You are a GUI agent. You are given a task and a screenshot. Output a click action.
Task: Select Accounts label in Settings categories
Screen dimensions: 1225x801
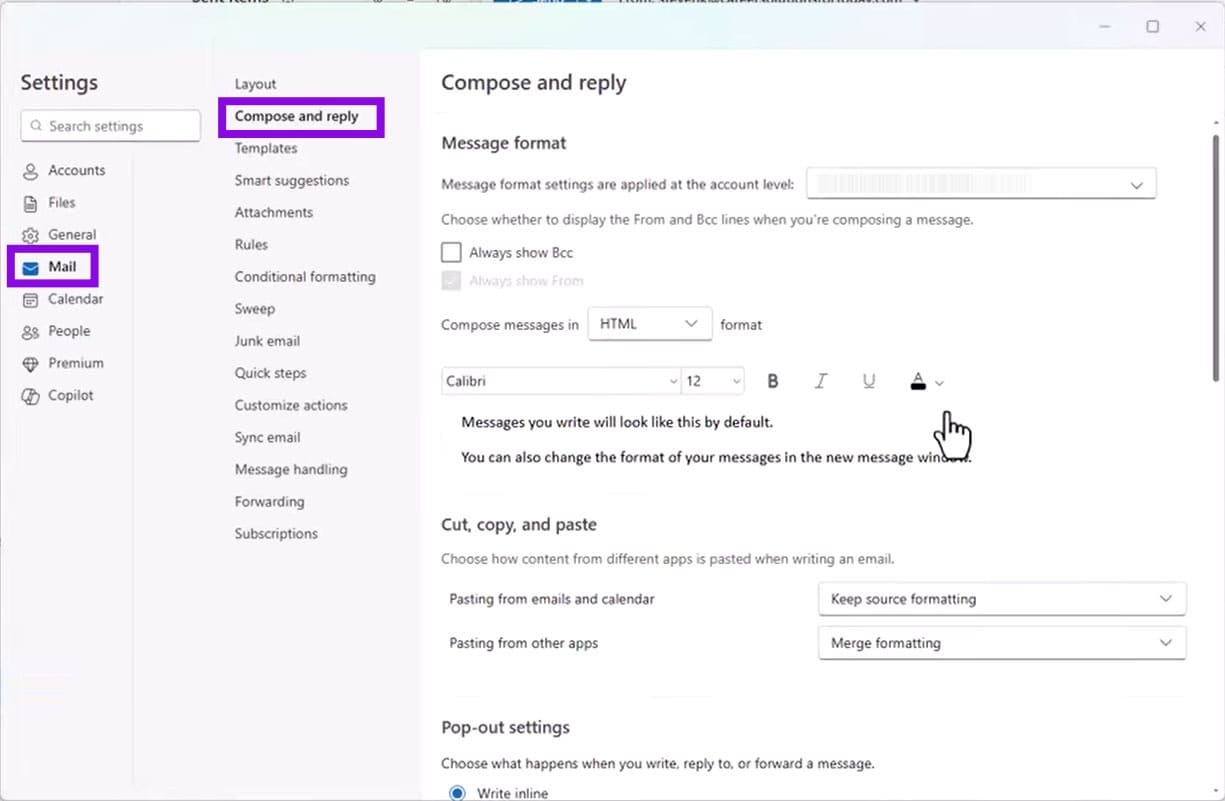[77, 170]
